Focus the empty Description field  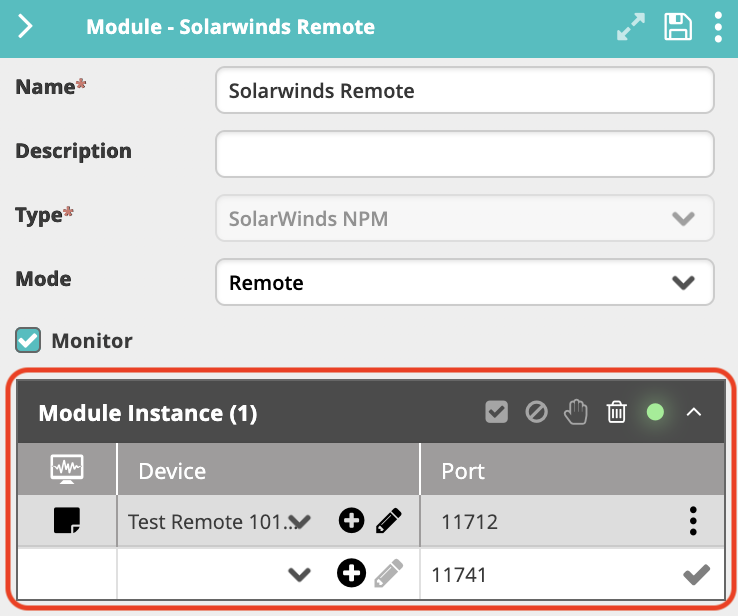point(465,154)
